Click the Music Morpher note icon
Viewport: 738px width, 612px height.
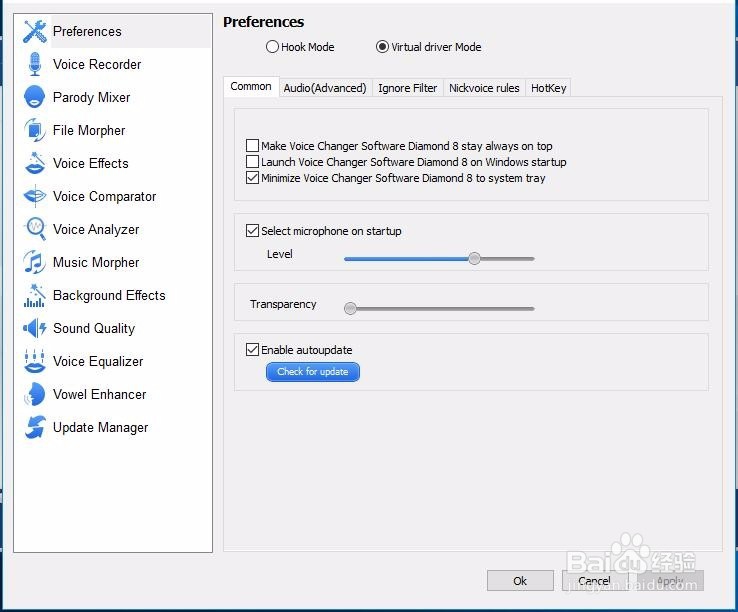pos(35,262)
